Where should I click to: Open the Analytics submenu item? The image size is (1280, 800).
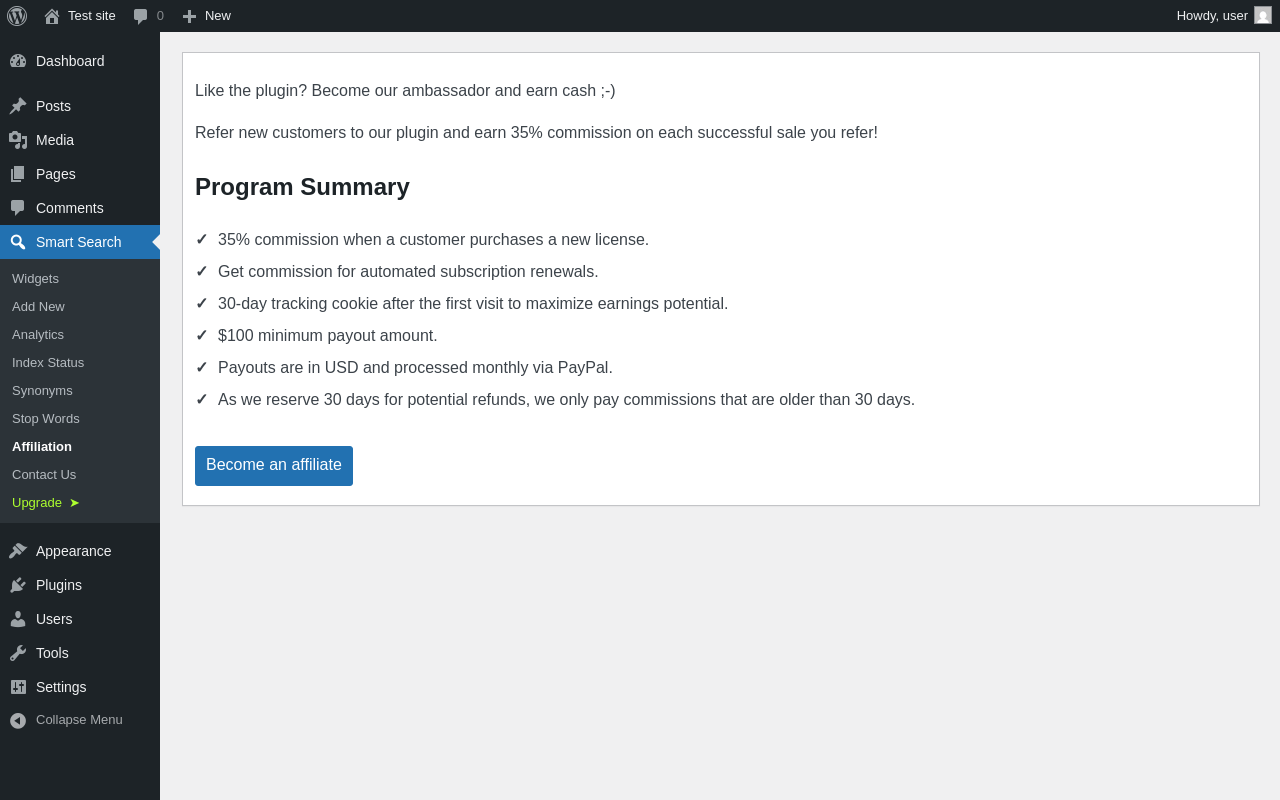click(x=38, y=335)
